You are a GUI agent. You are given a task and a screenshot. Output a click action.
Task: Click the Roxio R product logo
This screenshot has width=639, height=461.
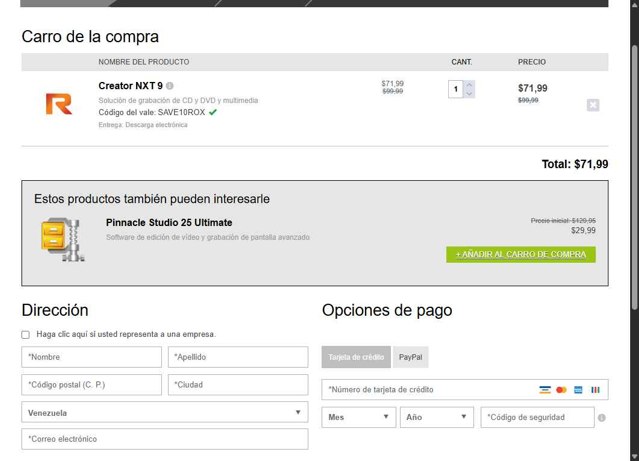[59, 104]
